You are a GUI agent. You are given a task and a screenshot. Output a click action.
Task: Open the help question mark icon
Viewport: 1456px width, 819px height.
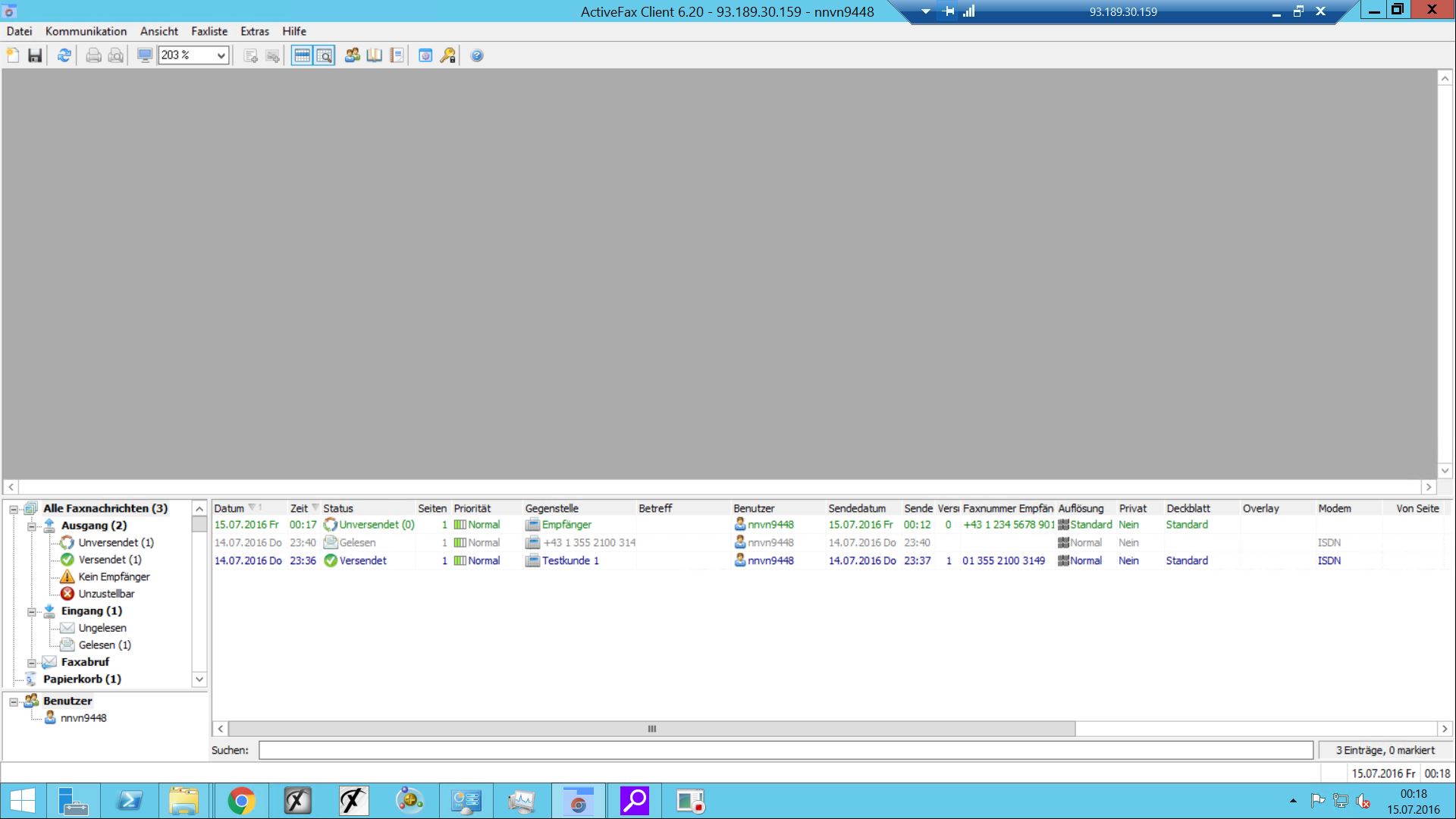477,55
